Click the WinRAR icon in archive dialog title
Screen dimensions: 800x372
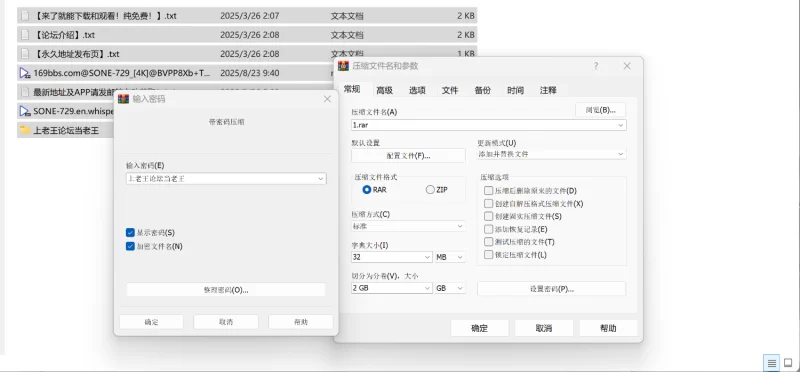click(x=344, y=66)
